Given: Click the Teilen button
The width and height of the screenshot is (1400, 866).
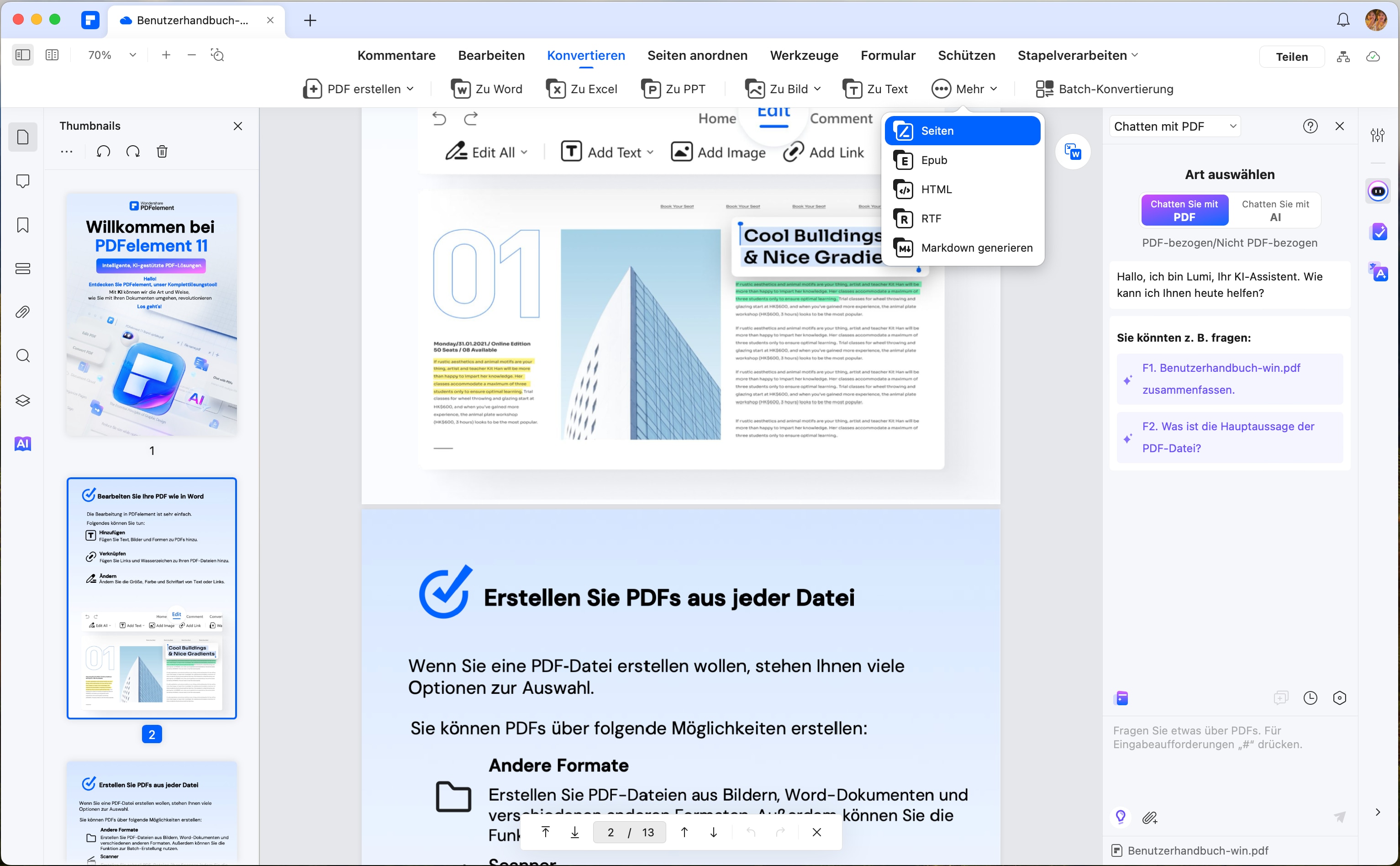Looking at the screenshot, I should [1292, 57].
